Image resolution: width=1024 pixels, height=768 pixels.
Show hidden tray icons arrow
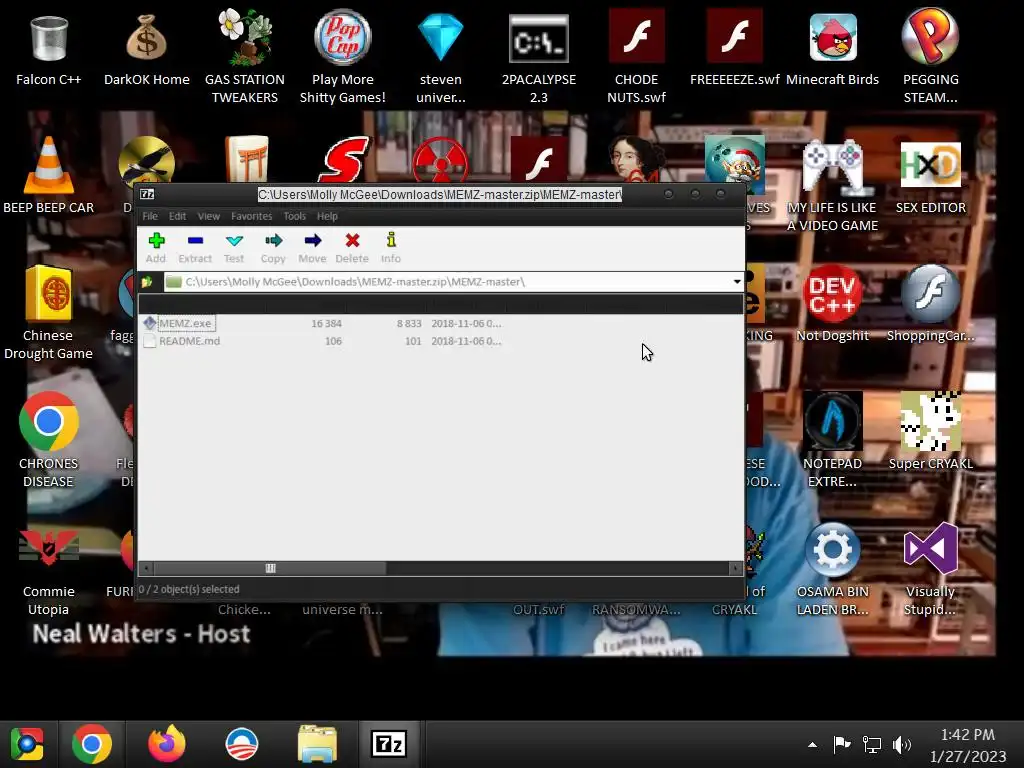click(812, 744)
